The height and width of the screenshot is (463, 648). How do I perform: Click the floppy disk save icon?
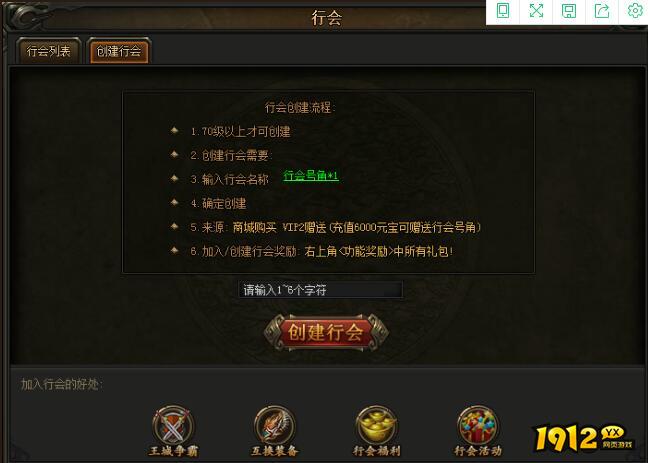(569, 10)
